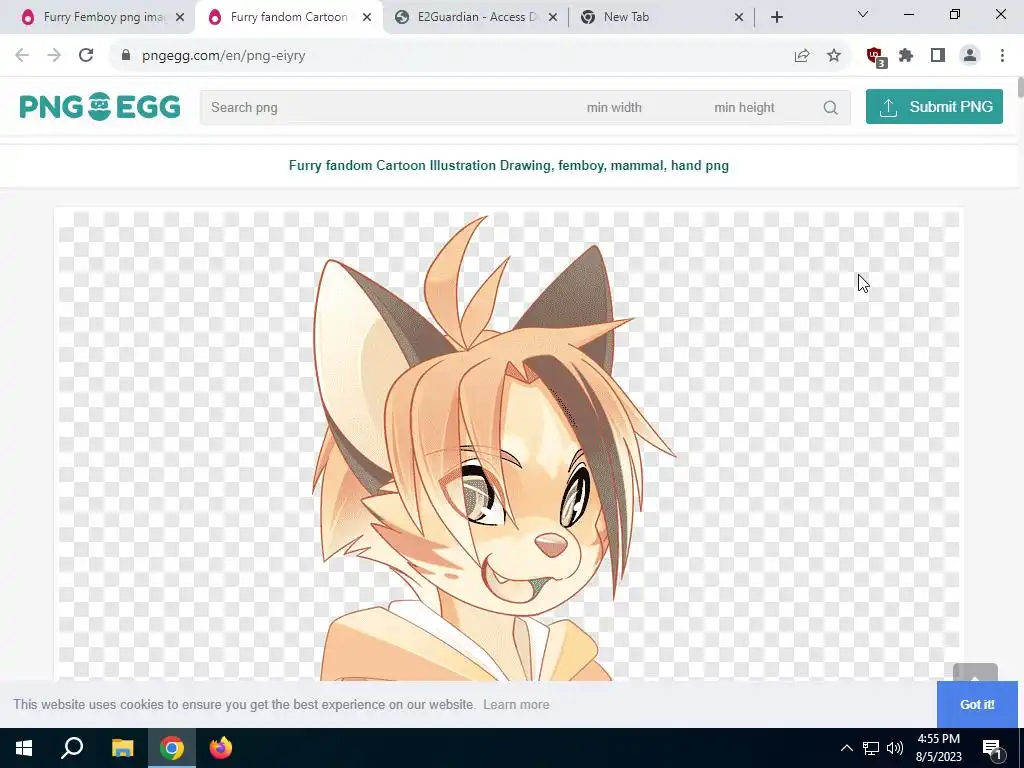Viewport: 1024px width, 768px height.
Task: Open the volume tray icon
Action: coord(895,748)
